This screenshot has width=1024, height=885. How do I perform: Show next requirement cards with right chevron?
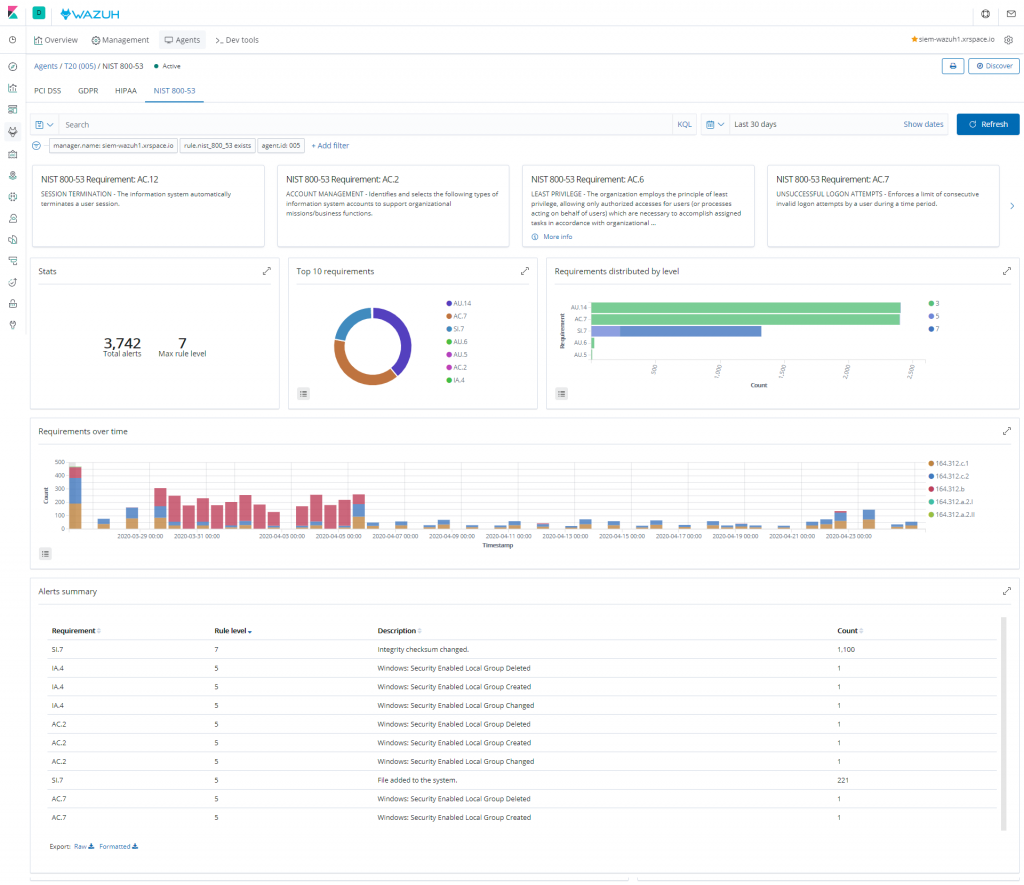[x=1012, y=206]
